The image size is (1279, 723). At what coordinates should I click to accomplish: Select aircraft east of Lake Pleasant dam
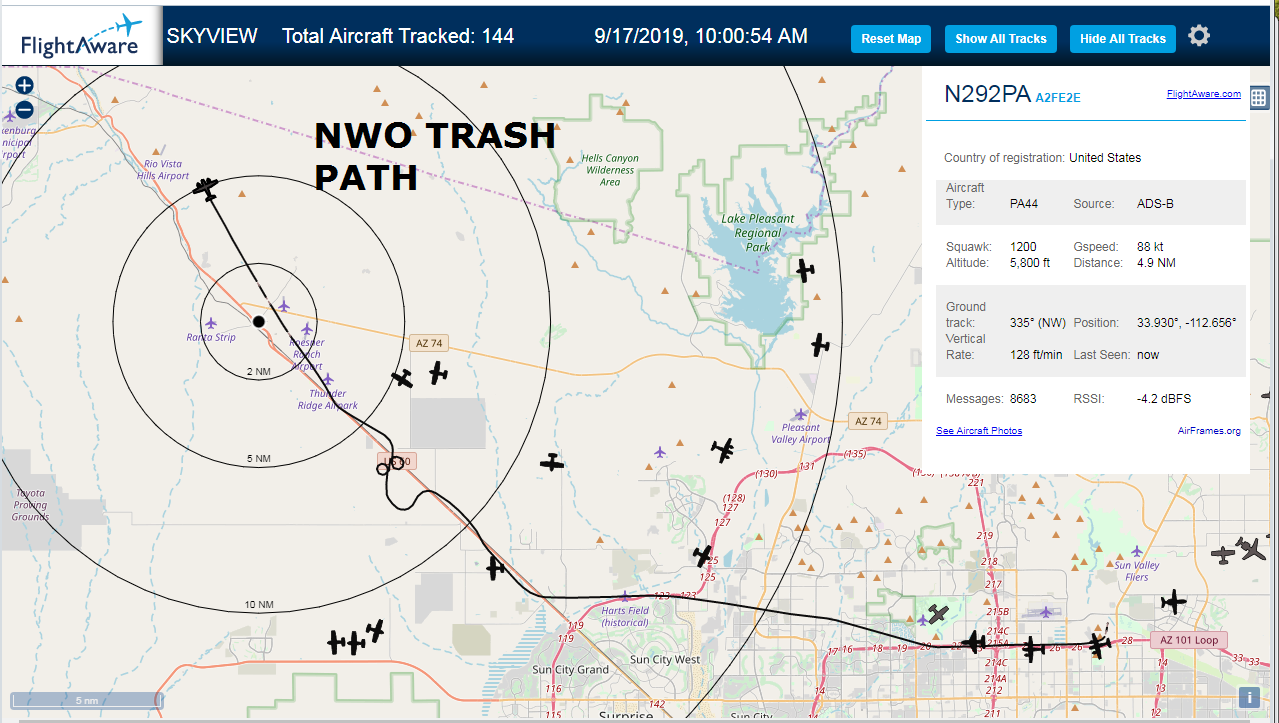click(820, 345)
